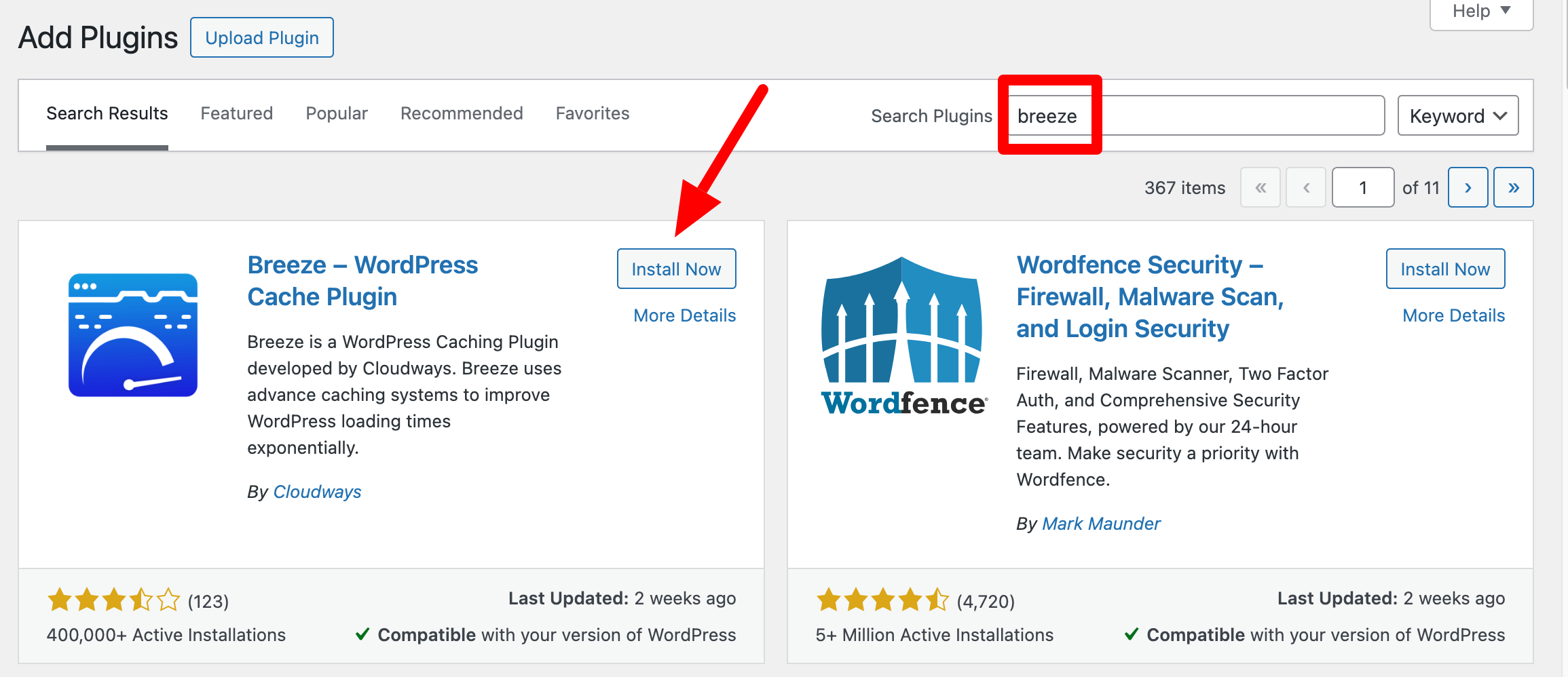Image resolution: width=1568 pixels, height=677 pixels.
Task: Click the Breeze star rating
Action: click(x=113, y=600)
